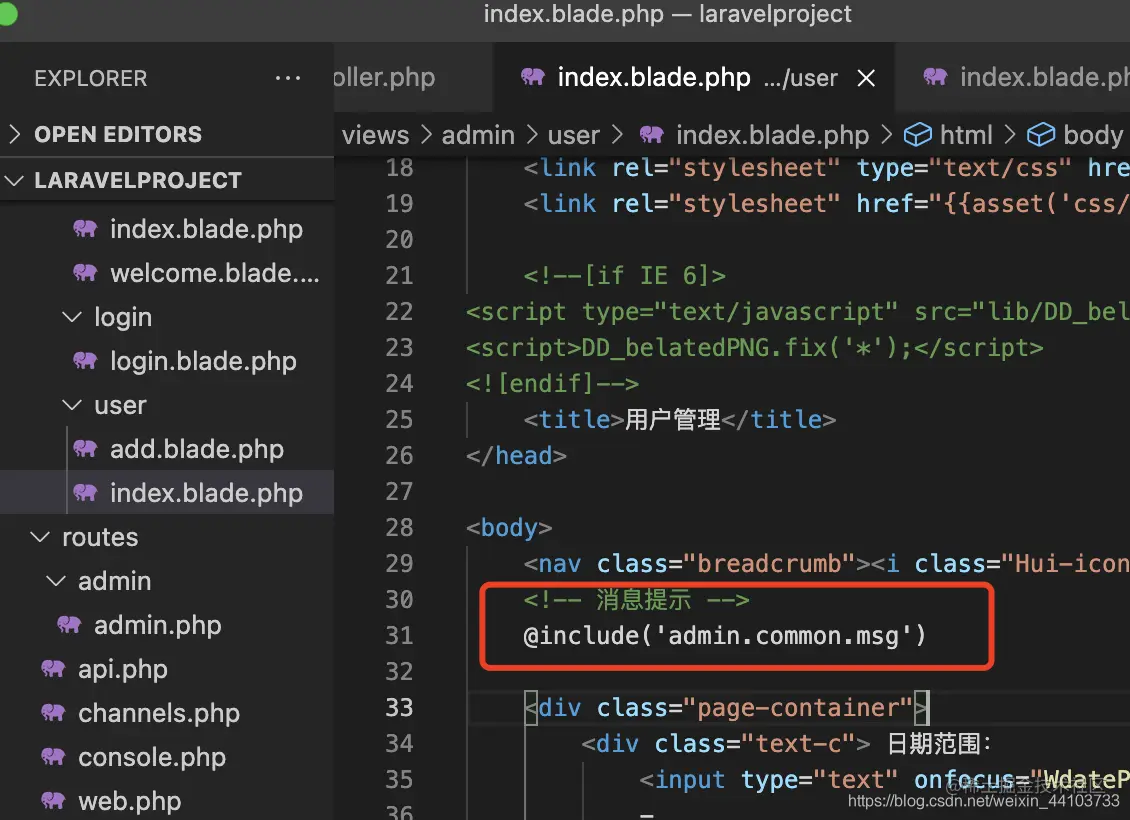Click the page-container class value
The width and height of the screenshot is (1130, 820).
[x=798, y=708]
